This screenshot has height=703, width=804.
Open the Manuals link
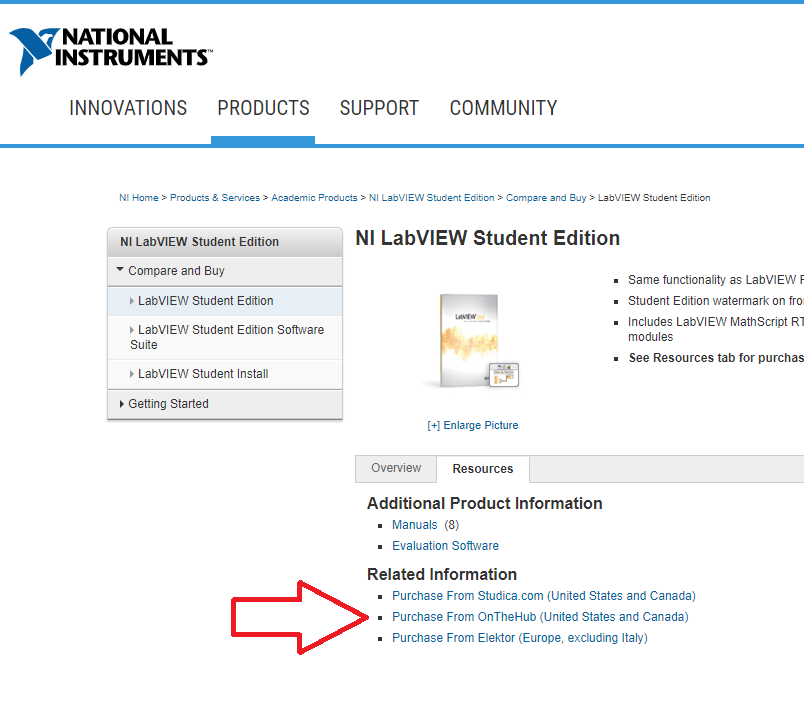click(415, 525)
